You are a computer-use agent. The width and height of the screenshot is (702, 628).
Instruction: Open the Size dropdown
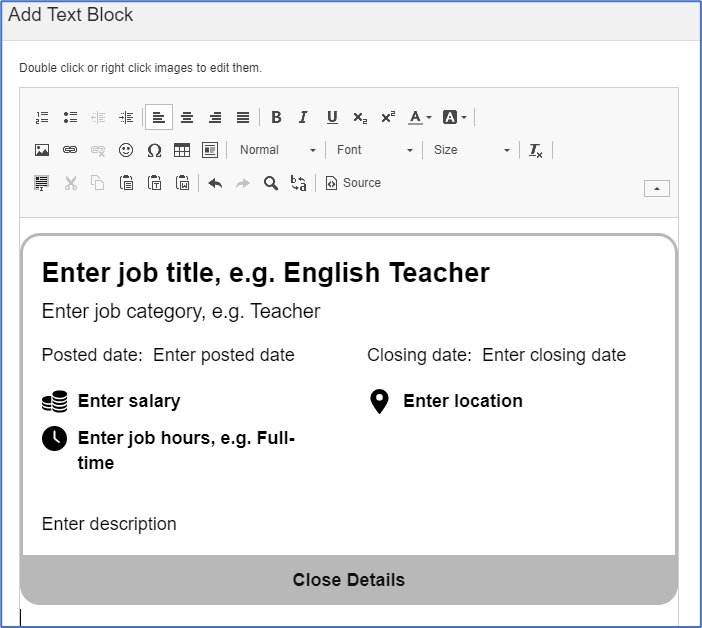coord(471,150)
